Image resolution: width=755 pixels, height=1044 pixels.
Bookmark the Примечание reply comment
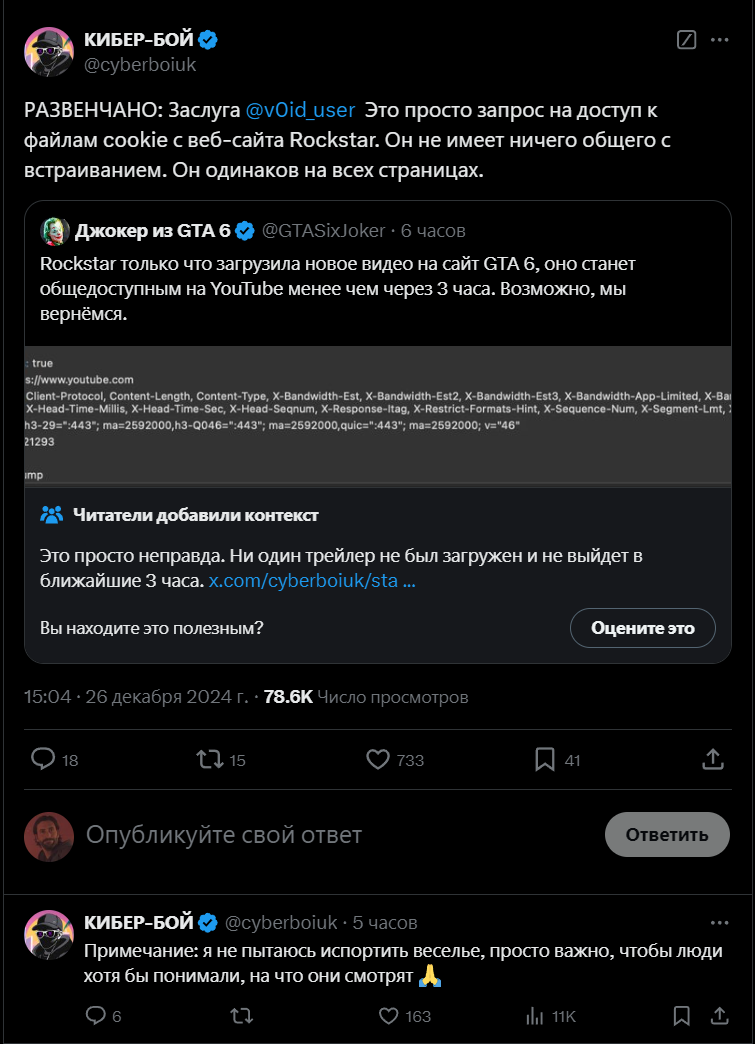click(681, 1015)
